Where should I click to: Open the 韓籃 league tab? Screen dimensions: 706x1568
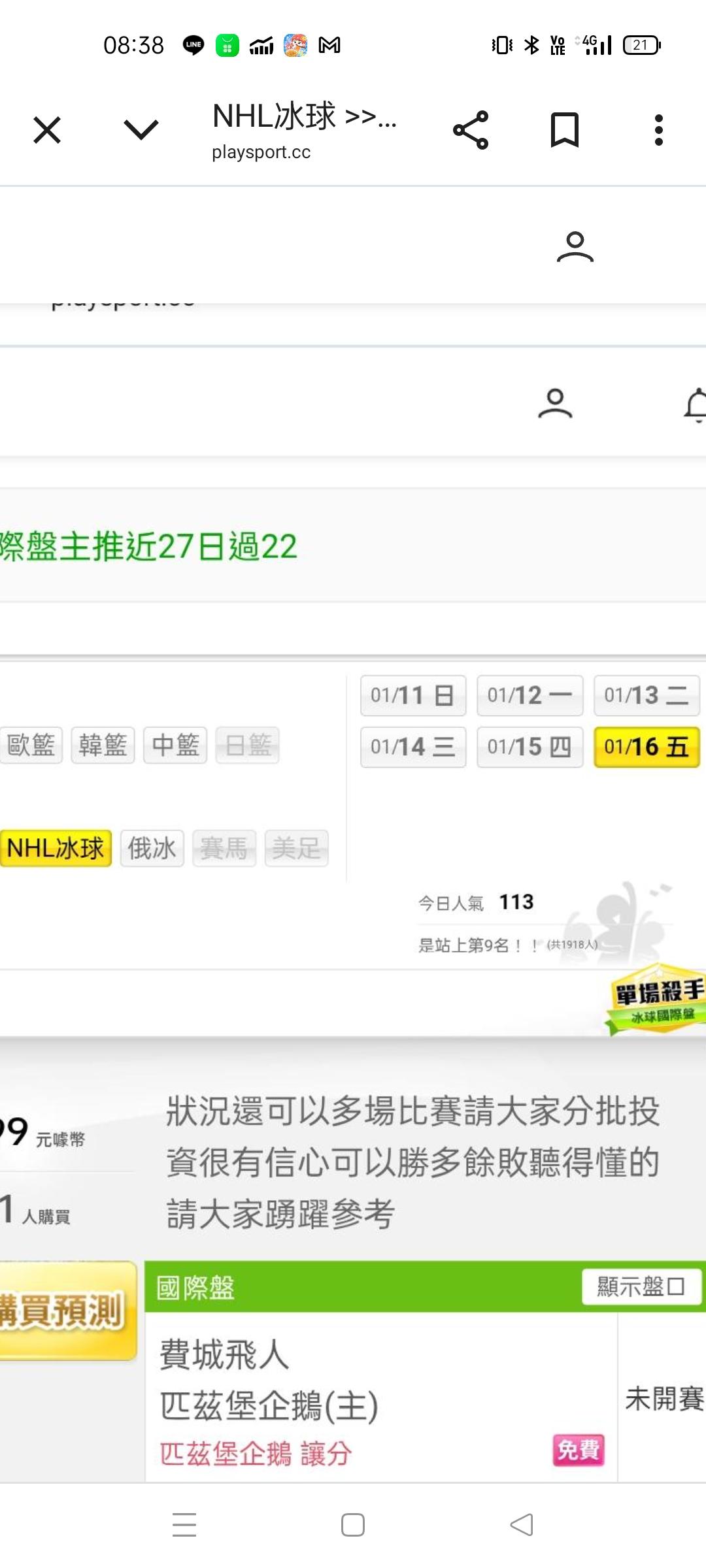click(x=103, y=745)
